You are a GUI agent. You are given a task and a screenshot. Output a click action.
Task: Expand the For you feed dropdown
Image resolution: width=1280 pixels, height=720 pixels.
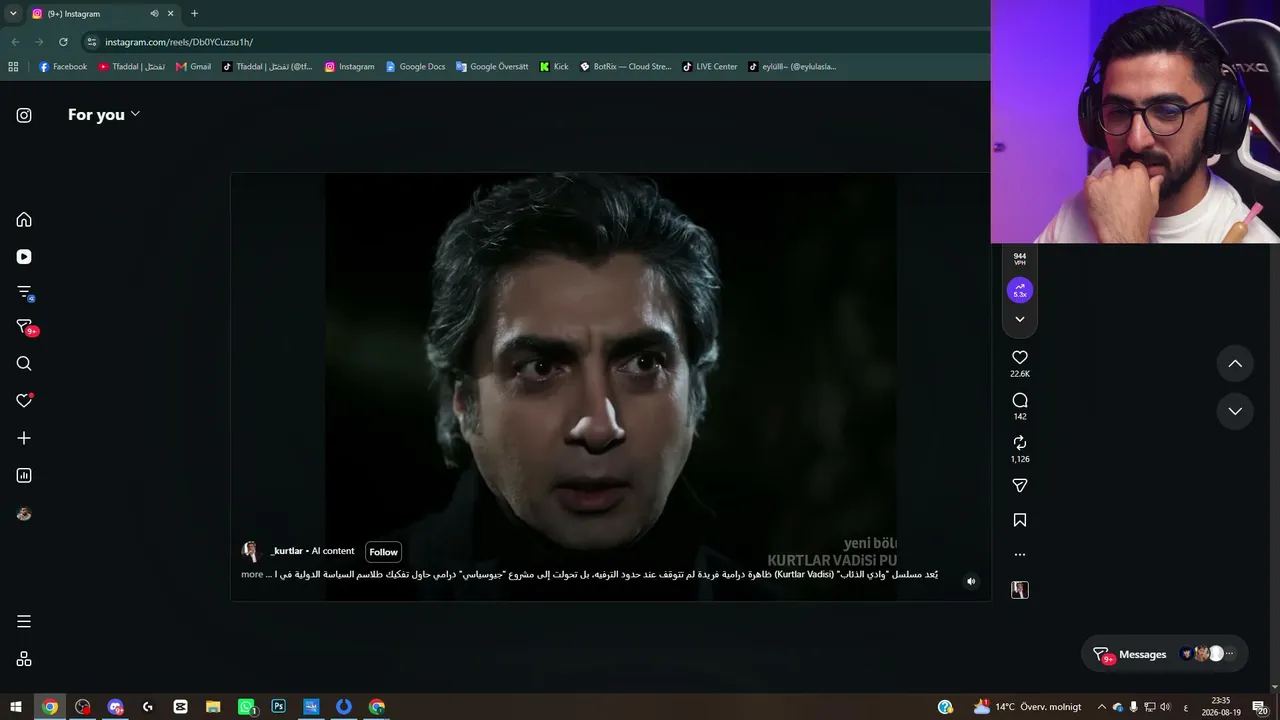[104, 114]
